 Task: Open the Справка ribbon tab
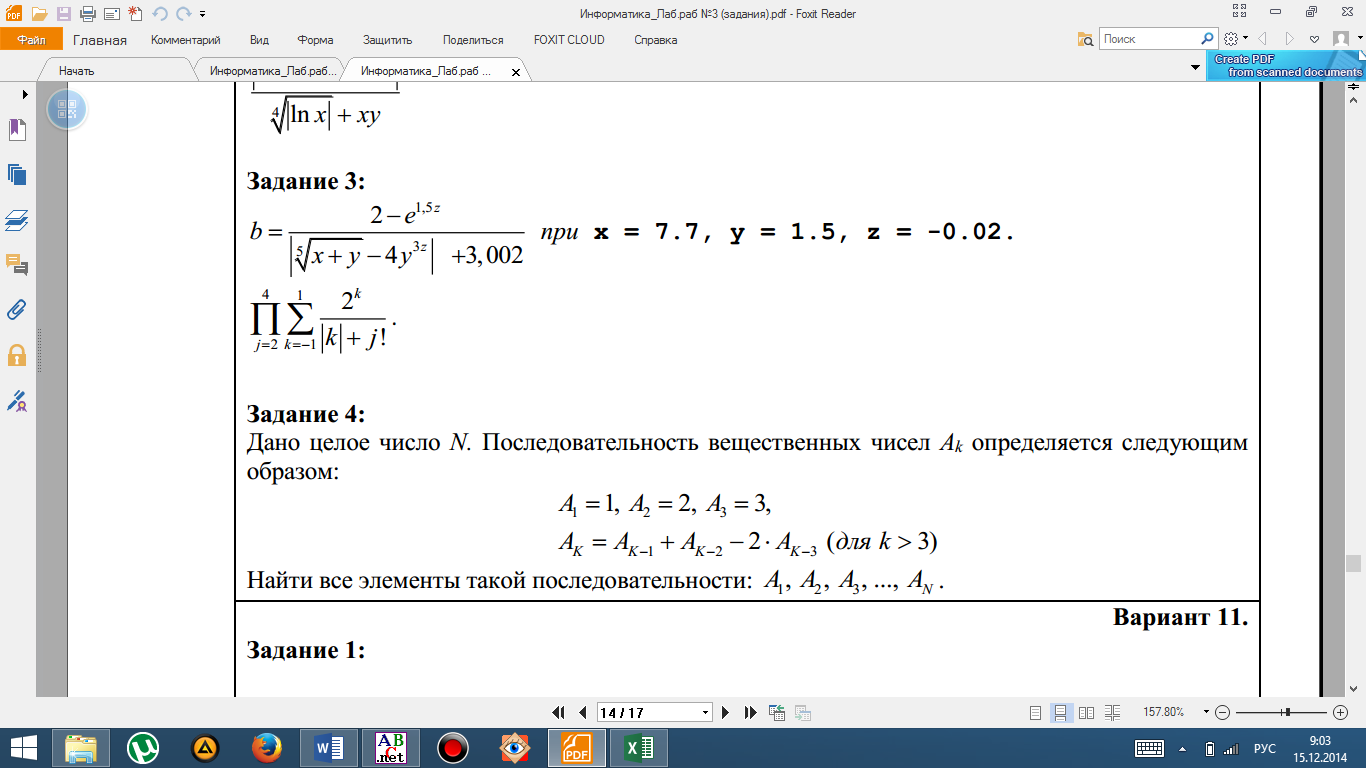coord(656,40)
